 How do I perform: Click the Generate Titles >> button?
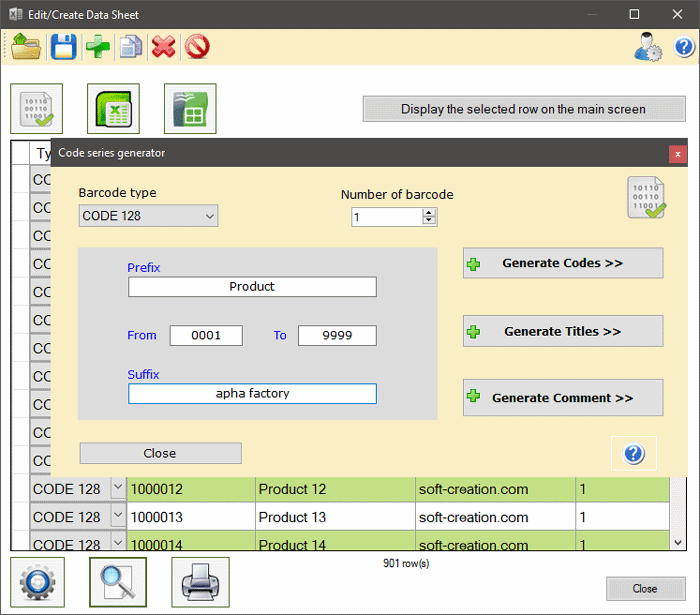click(563, 332)
